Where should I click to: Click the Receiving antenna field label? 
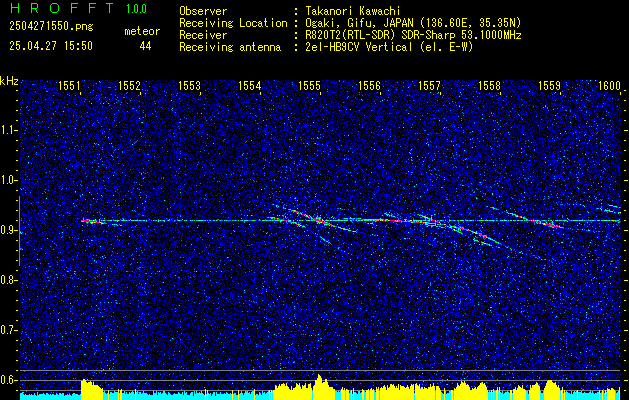[x=230, y=47]
